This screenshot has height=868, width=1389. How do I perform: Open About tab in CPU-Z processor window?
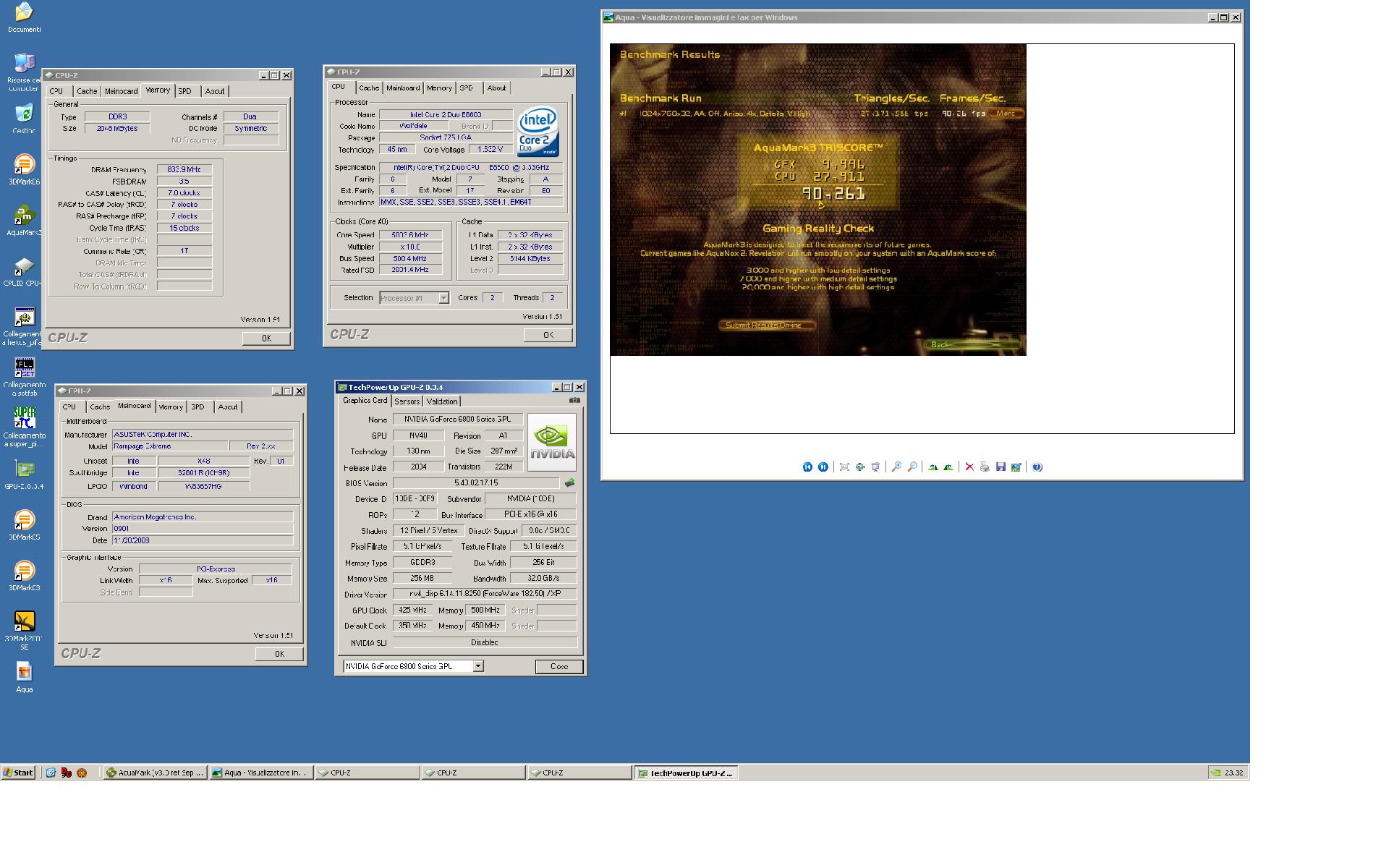[496, 88]
